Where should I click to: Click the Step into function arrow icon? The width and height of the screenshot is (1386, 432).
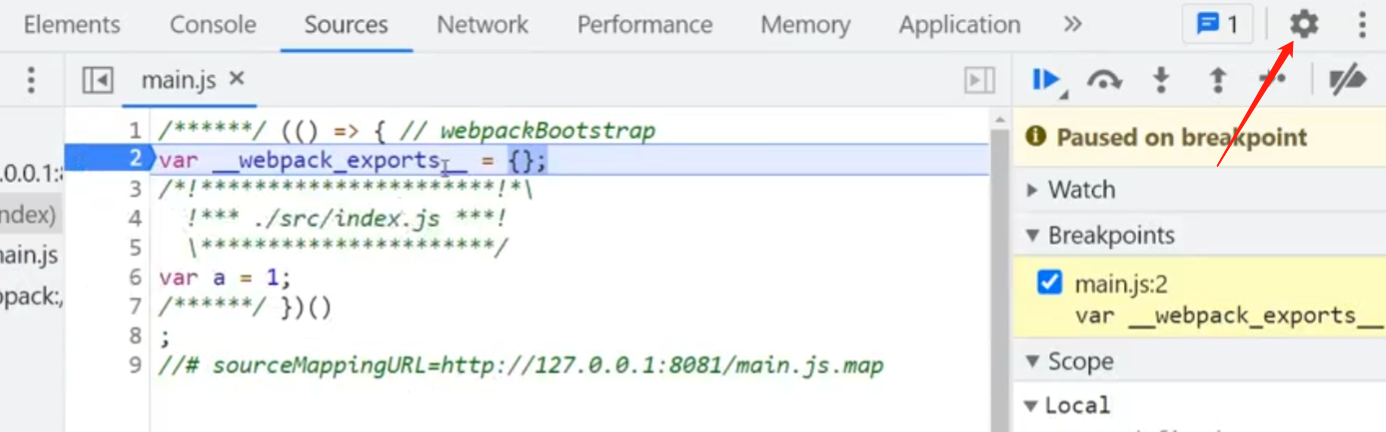point(1161,80)
